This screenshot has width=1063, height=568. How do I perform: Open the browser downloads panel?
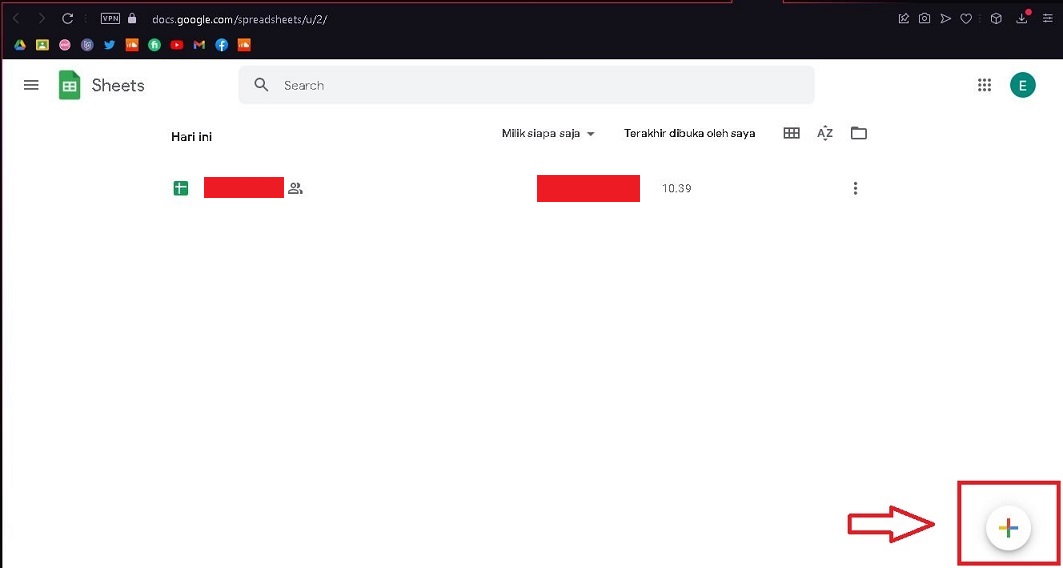point(1022,18)
